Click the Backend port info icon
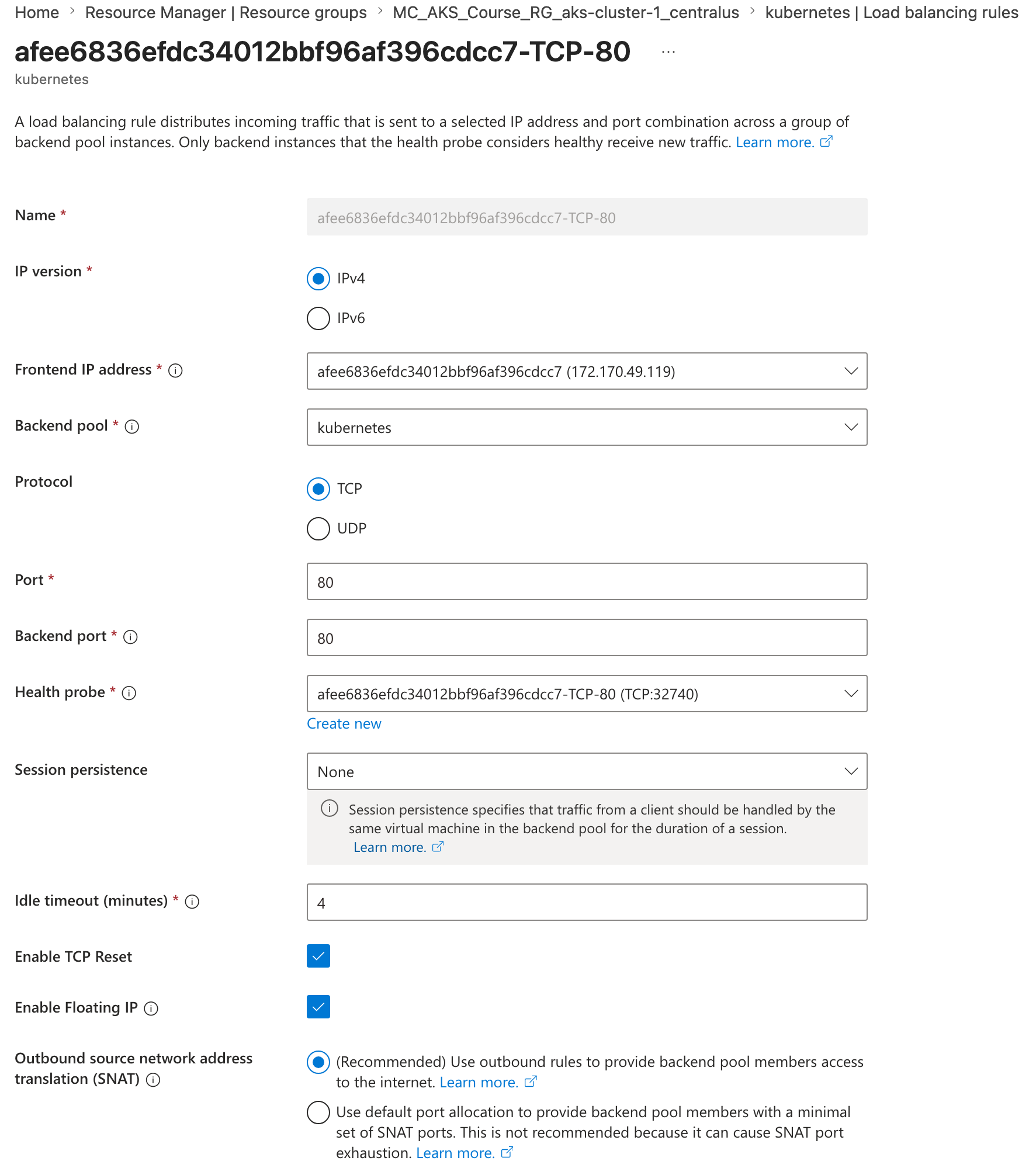This screenshot has height=1175, width=1036. click(131, 637)
